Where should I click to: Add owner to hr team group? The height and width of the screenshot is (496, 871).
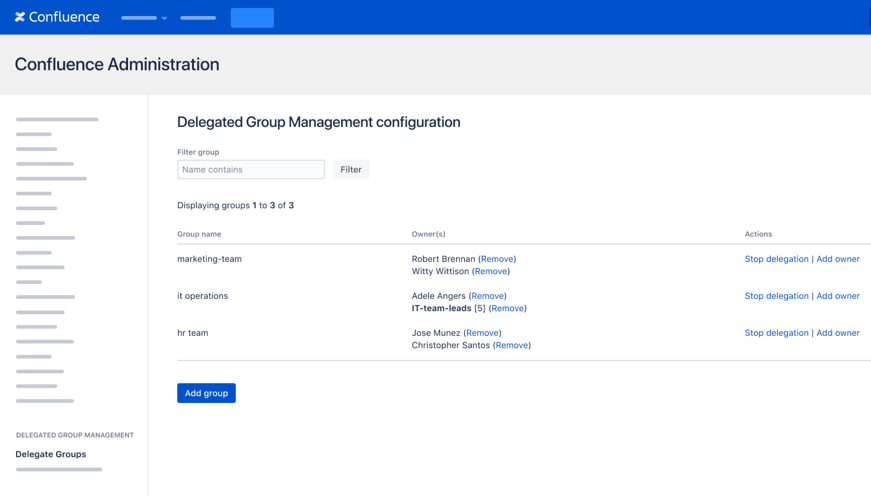(x=838, y=333)
